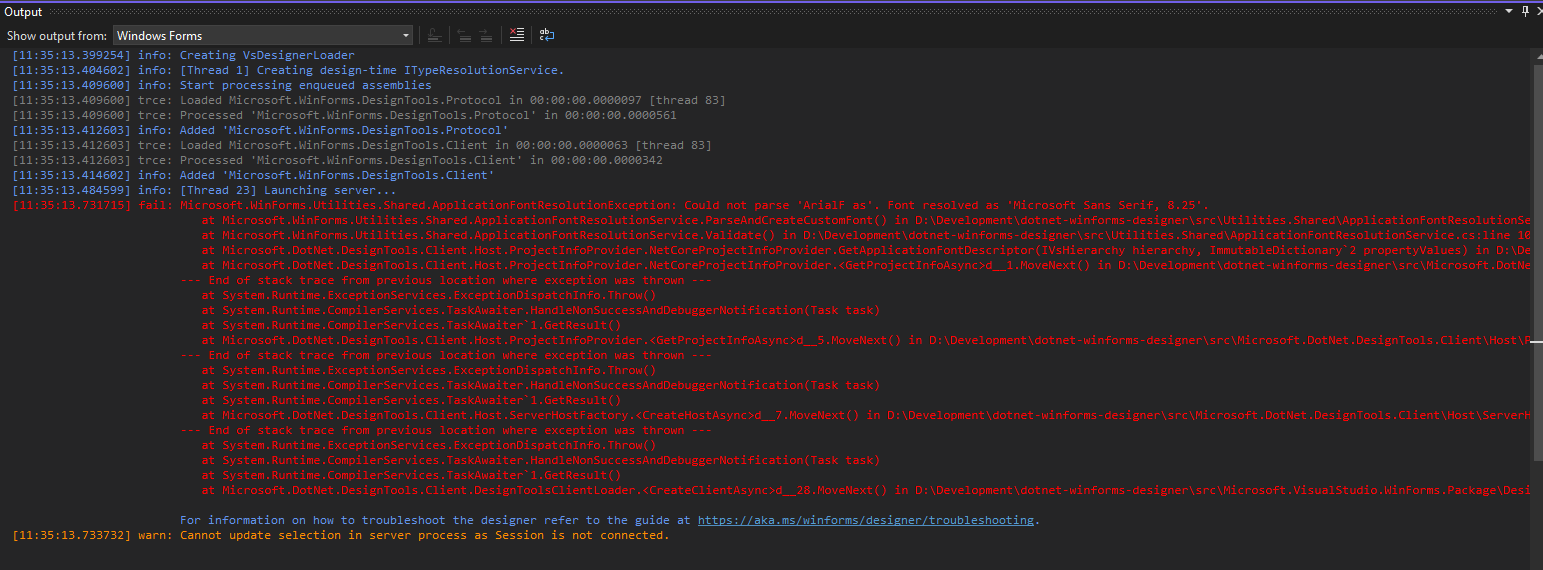Open the winforms designer troubleshooting link
The height and width of the screenshot is (570, 1543).
click(867, 520)
